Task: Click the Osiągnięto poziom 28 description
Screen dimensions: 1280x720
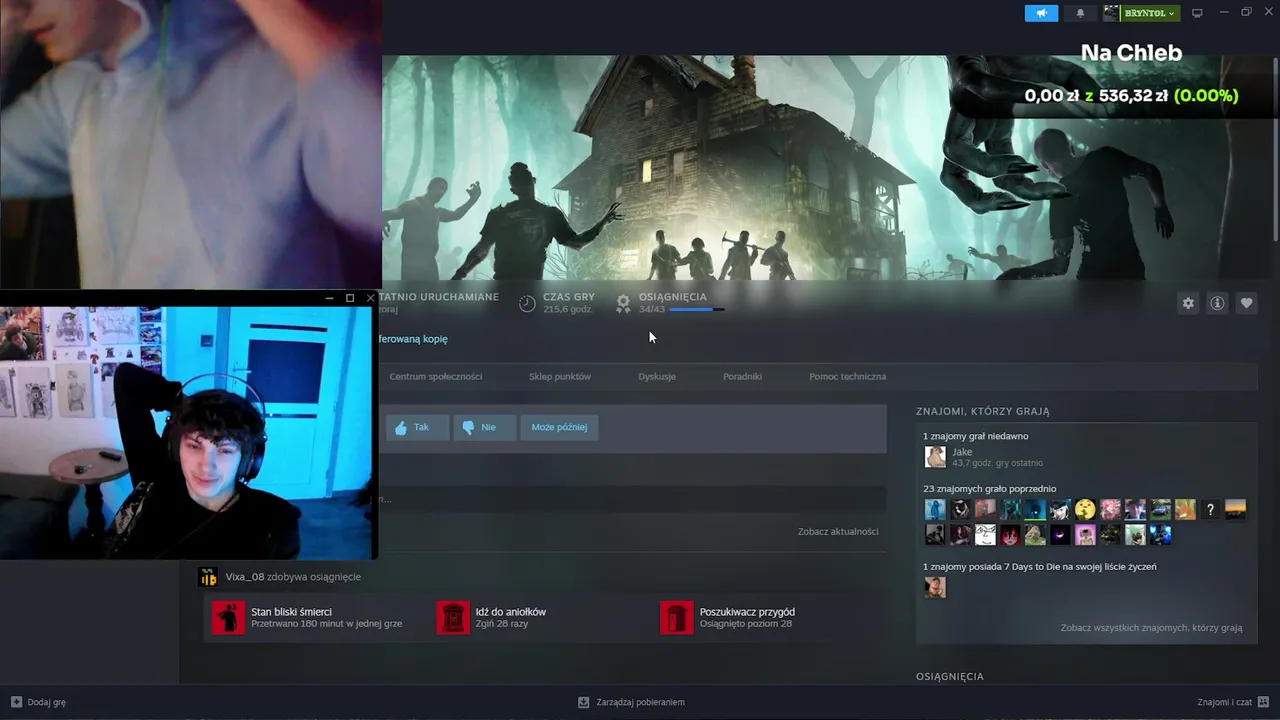Action: (745, 624)
